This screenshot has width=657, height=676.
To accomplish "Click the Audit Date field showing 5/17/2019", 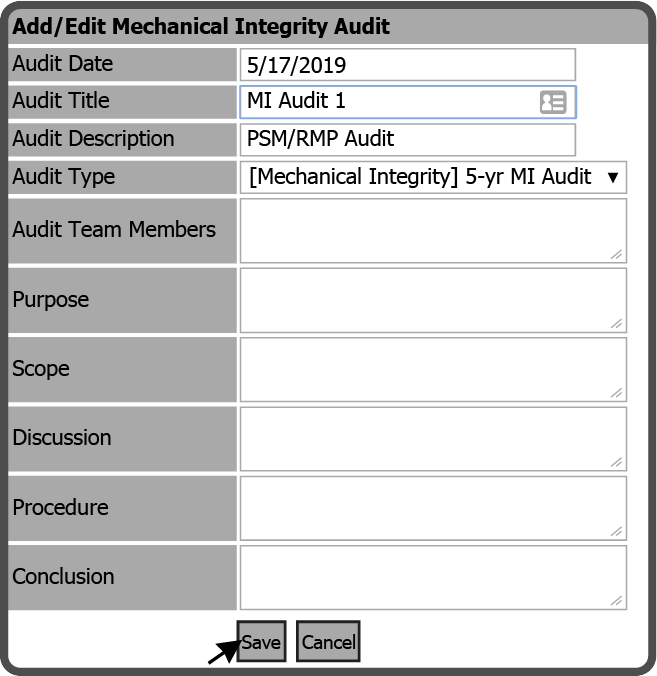I will 408,65.
